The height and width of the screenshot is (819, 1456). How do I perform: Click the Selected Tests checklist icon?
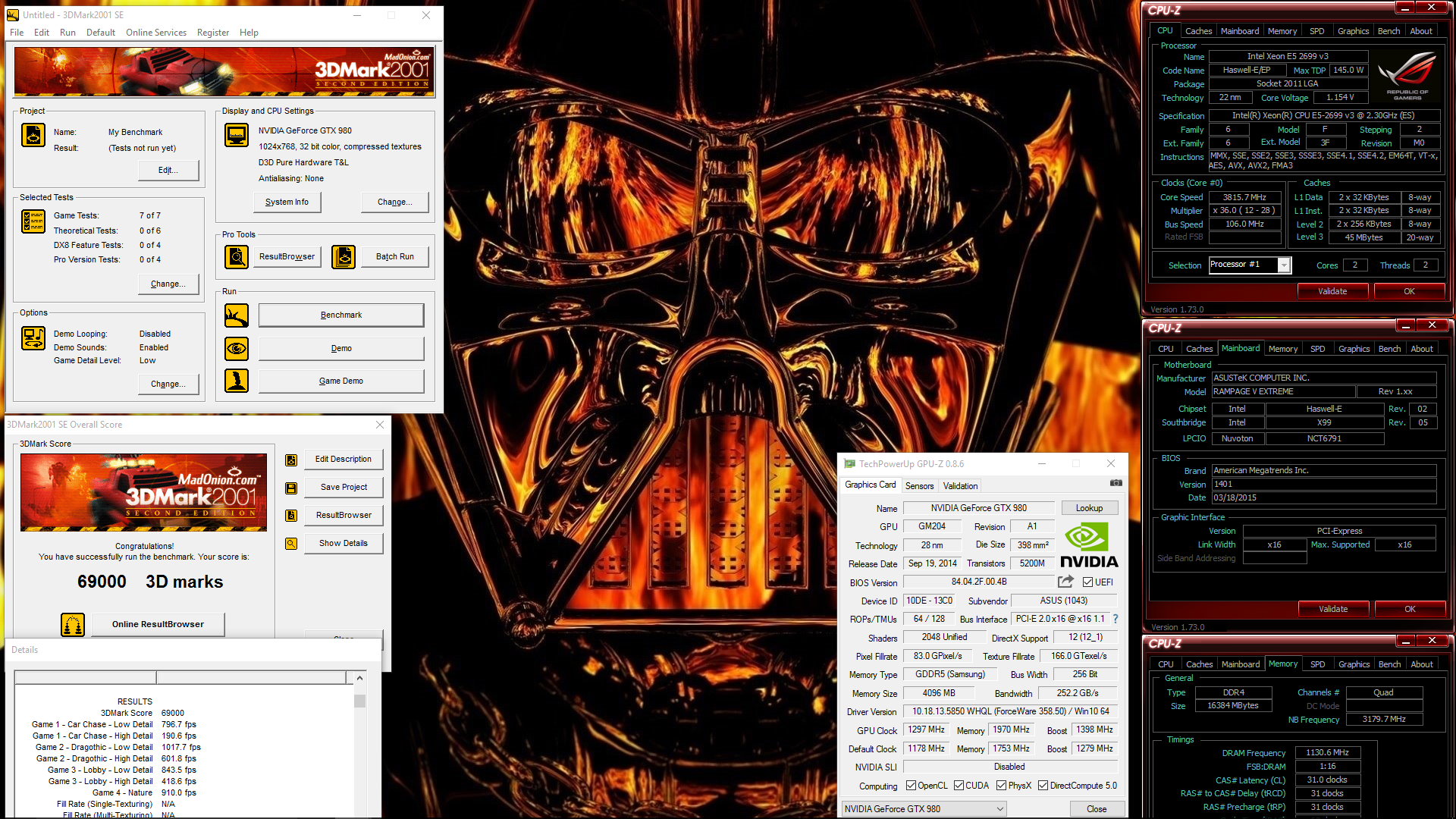(33, 221)
